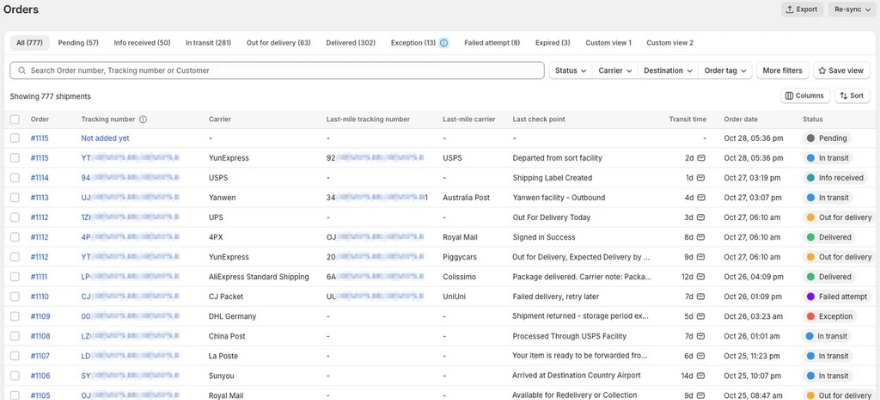Viewport: 880px width, 400px height.
Task: Open order #1114 link
Action: click(x=39, y=178)
